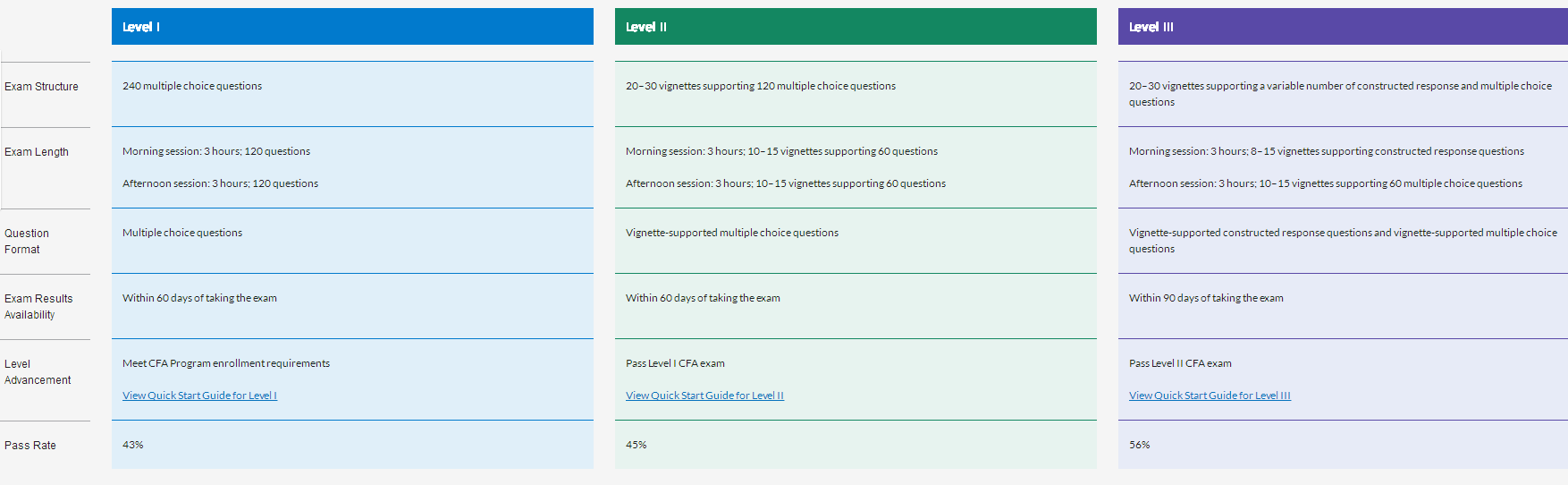Screen dimensions: 1568x485
Task: Select the Level Advancement row label
Action: tap(38, 372)
